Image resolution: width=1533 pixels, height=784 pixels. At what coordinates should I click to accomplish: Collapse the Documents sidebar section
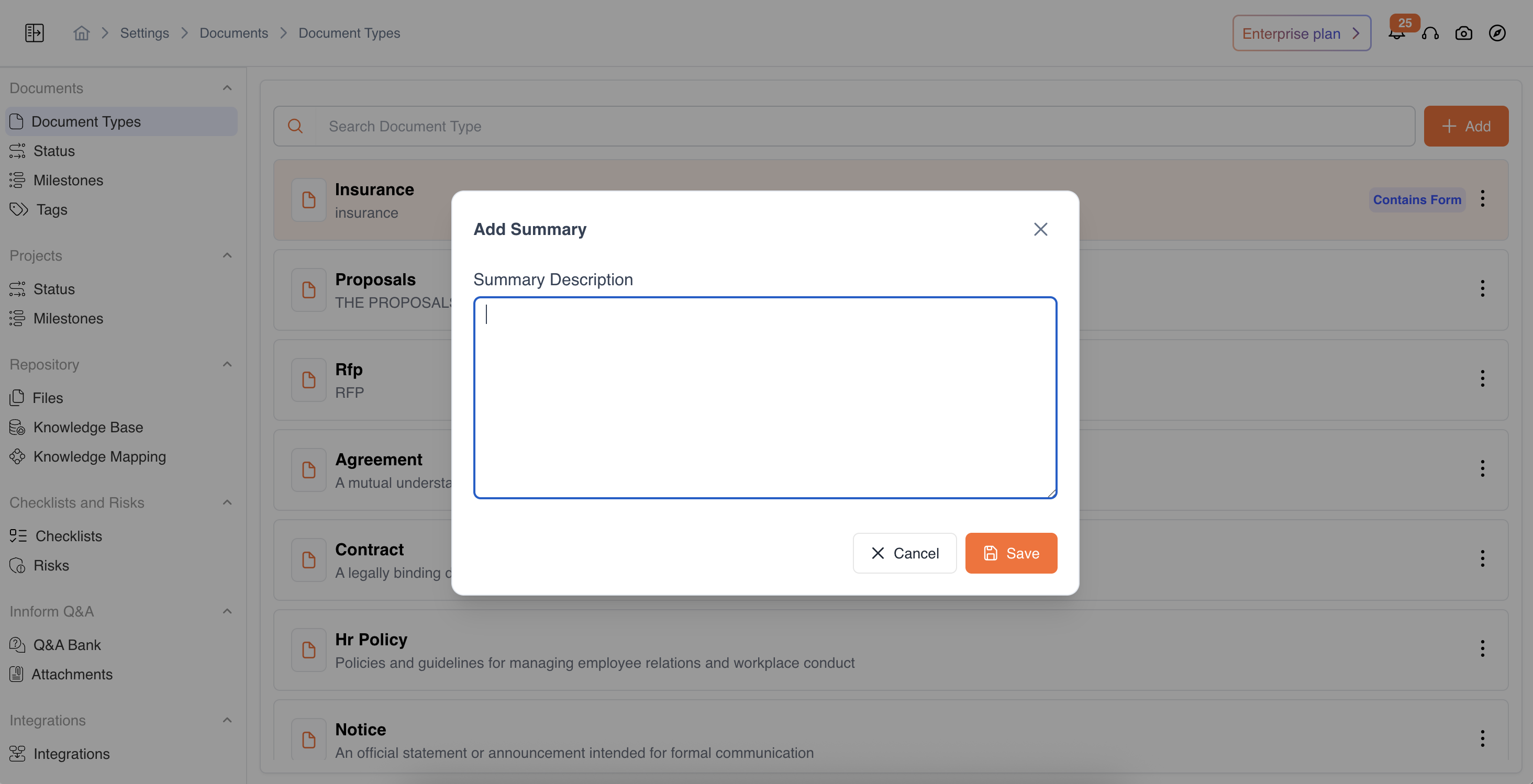pyautogui.click(x=227, y=88)
